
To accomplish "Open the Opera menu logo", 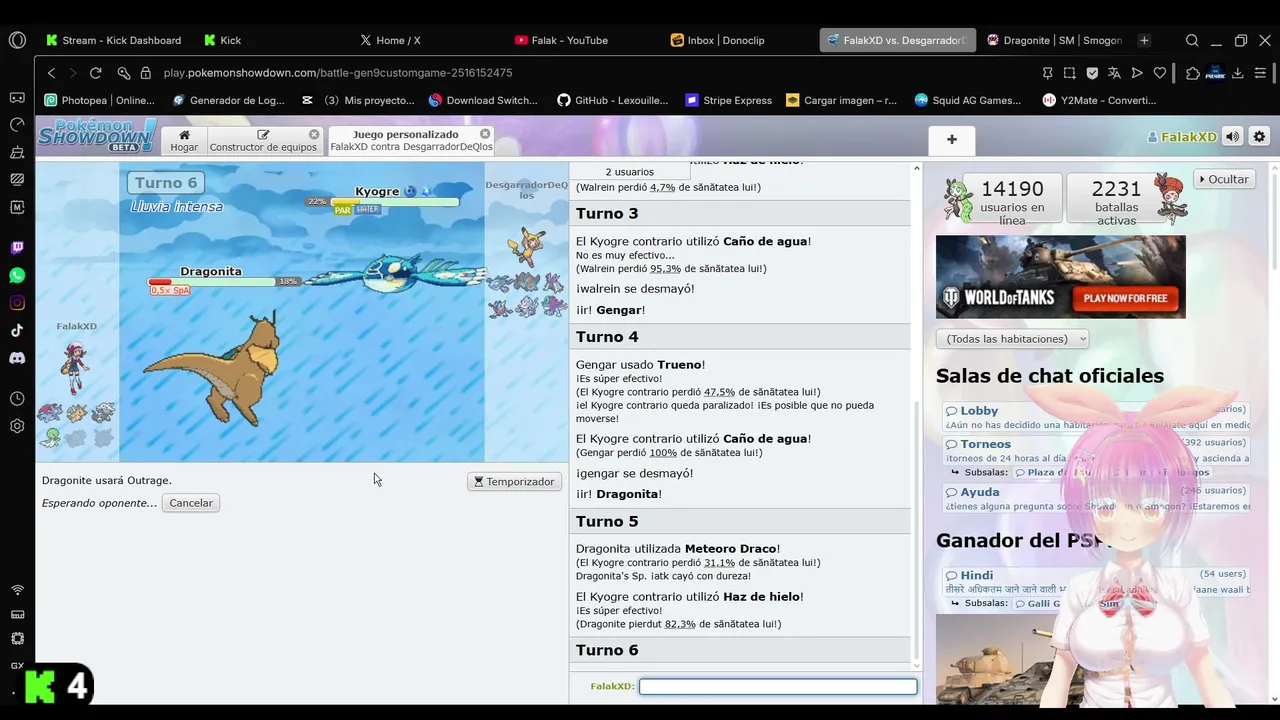I will (17, 40).
